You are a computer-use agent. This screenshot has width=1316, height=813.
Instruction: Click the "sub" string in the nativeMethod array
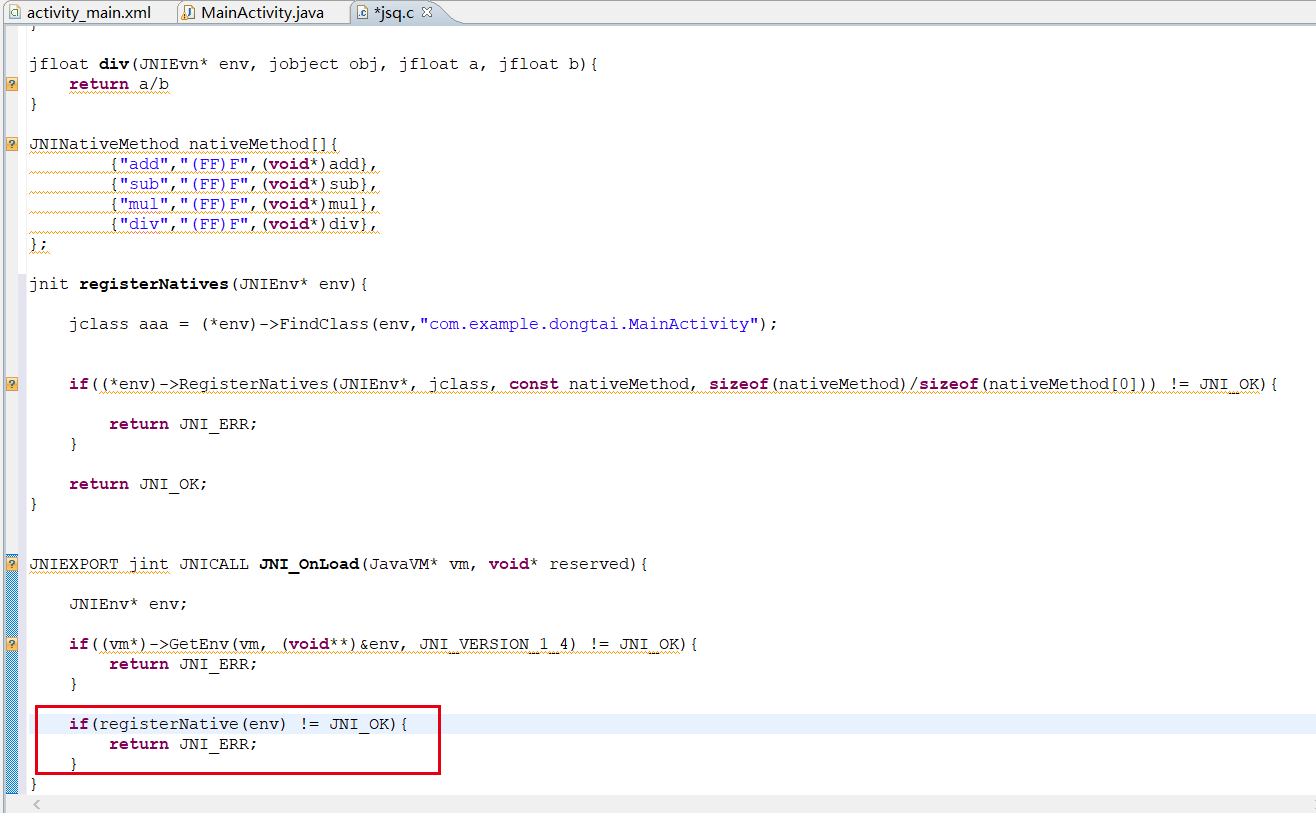(144, 184)
